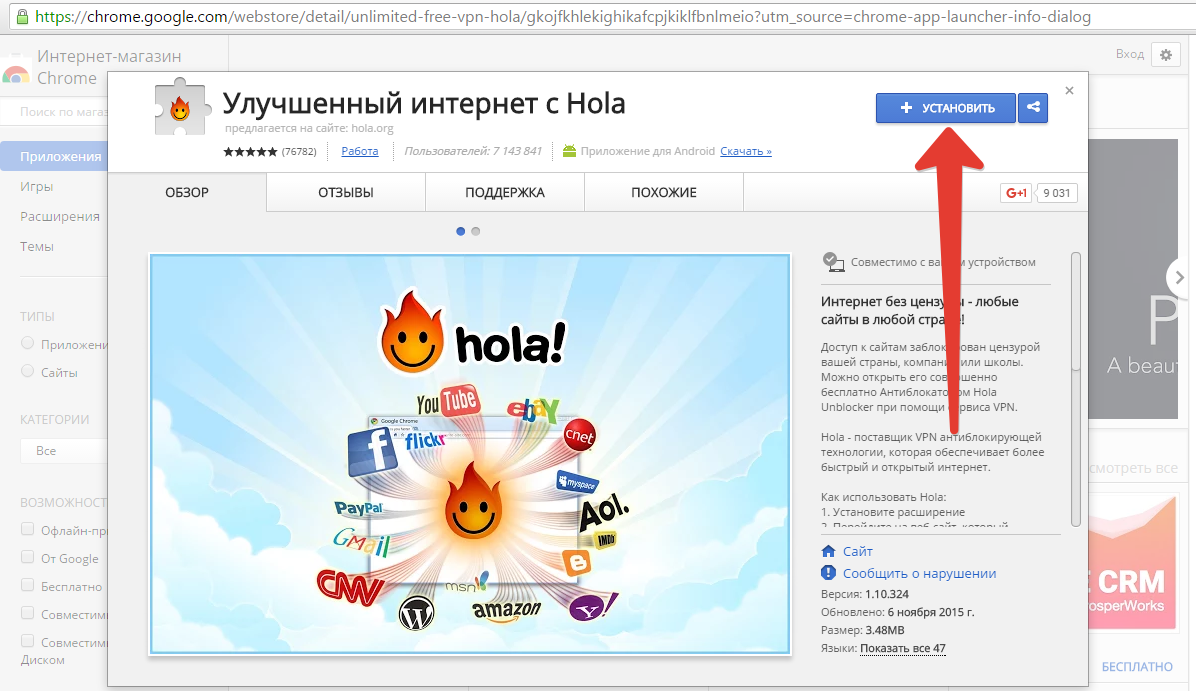Click the share icon button

1034,108
